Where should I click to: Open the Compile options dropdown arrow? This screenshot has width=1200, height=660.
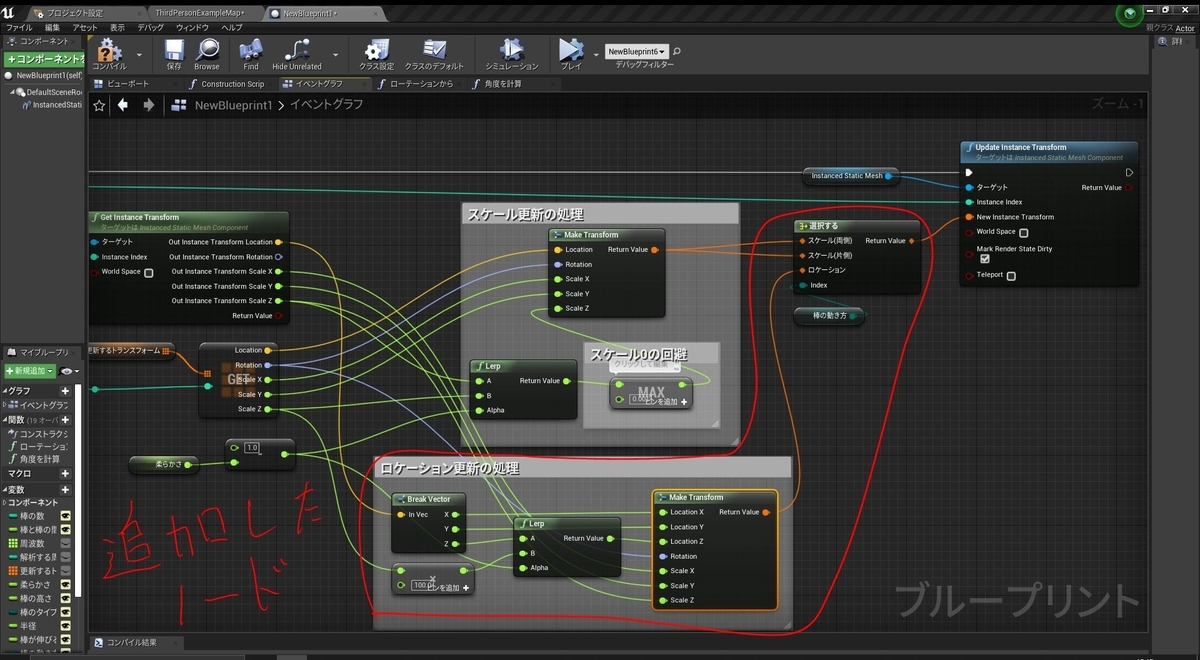tap(139, 54)
